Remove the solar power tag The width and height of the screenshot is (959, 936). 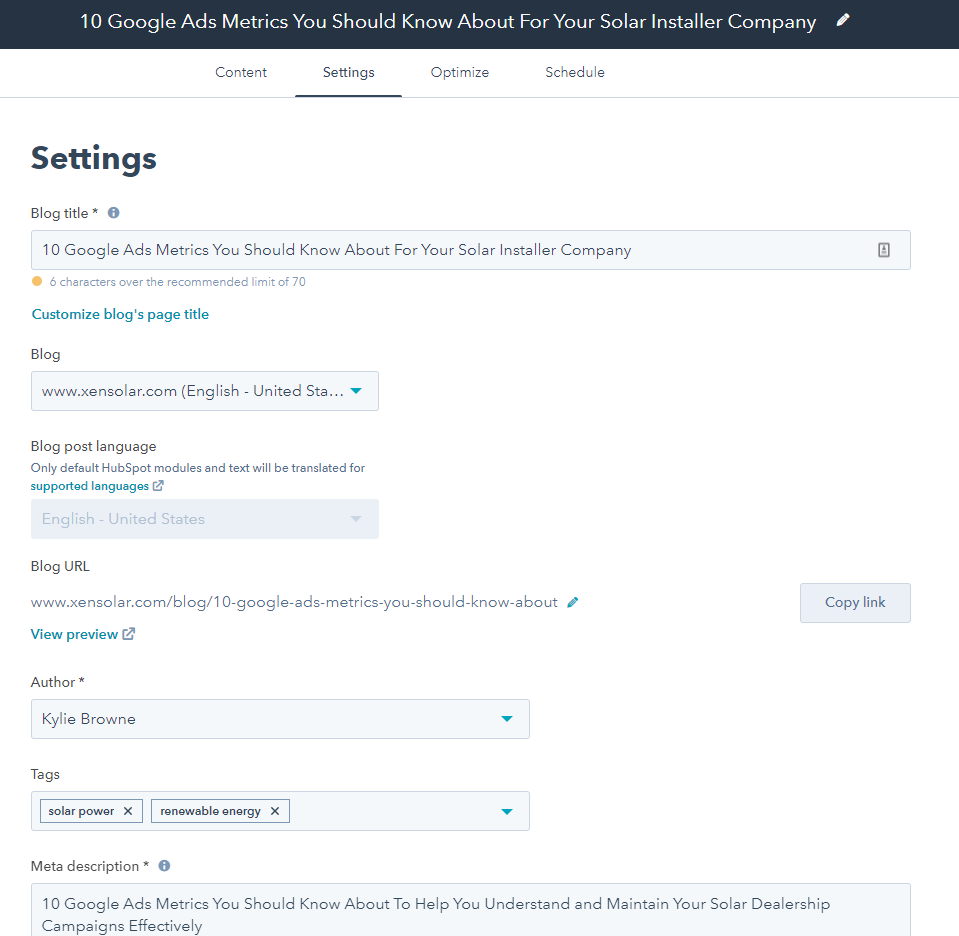(x=128, y=811)
